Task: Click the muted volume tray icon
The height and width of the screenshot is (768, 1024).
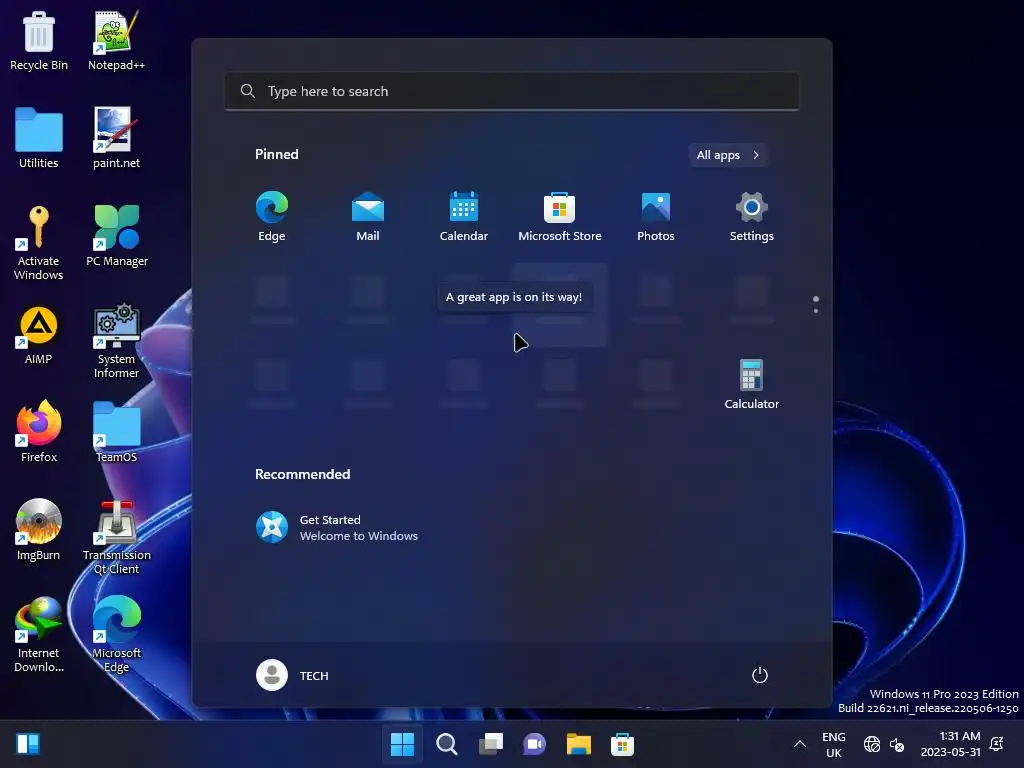Action: 897,744
